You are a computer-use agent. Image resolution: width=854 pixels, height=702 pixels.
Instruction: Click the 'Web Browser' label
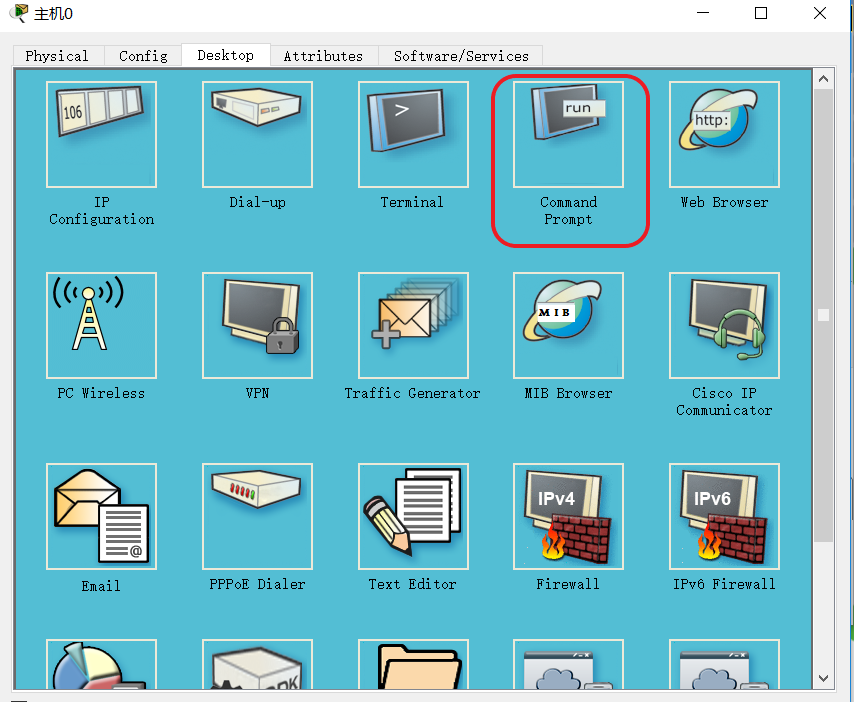724,202
